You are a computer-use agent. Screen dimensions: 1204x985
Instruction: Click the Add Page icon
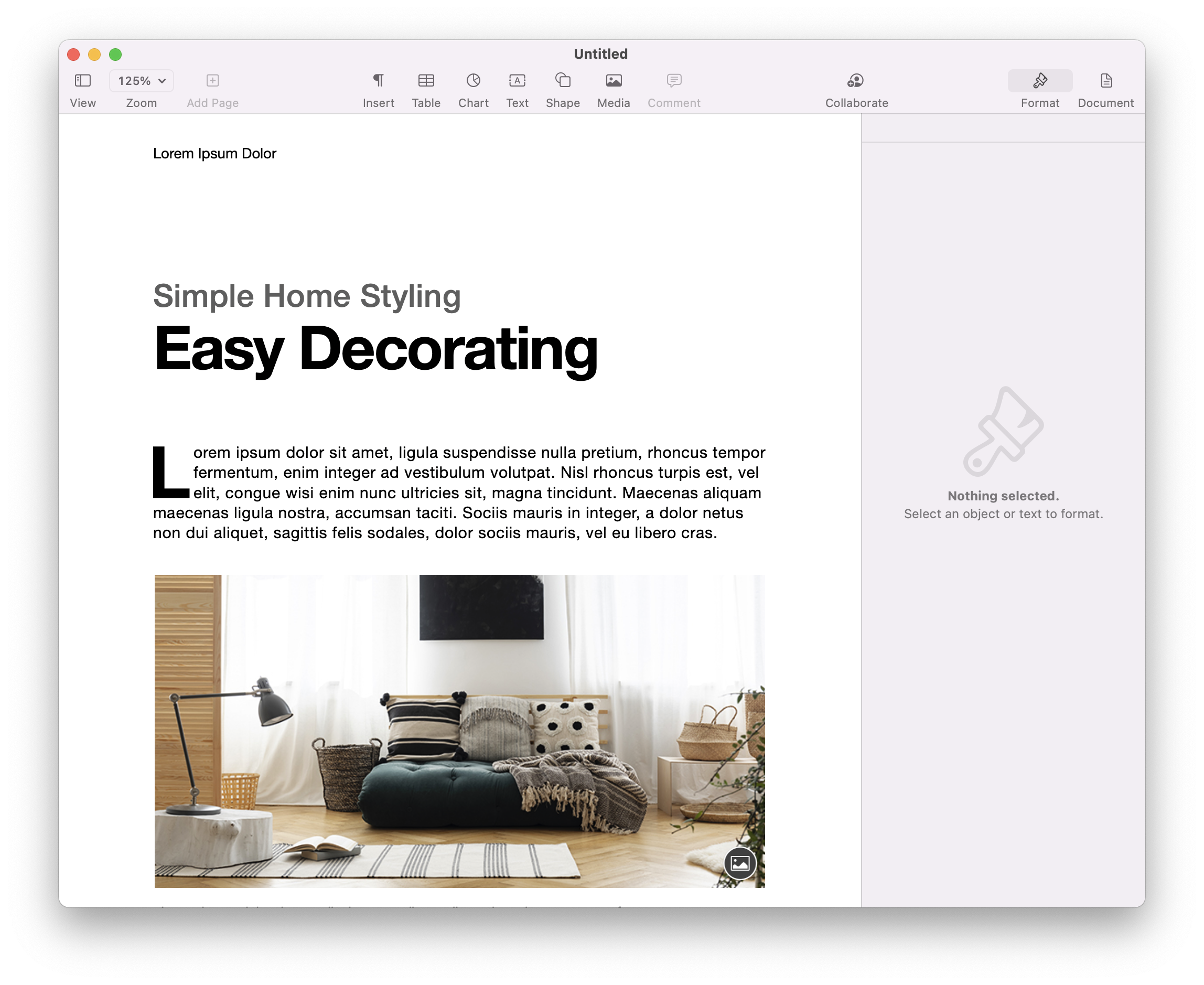point(213,81)
